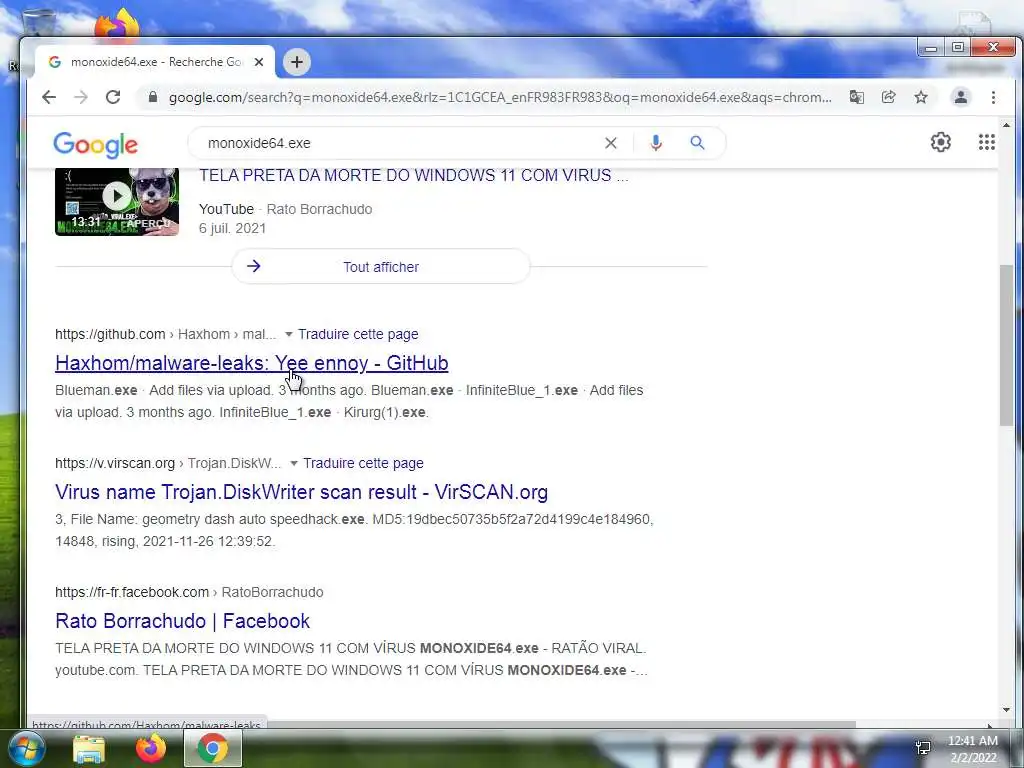Open the Google apps grid
Viewport: 1024px width, 768px height.
click(x=987, y=142)
